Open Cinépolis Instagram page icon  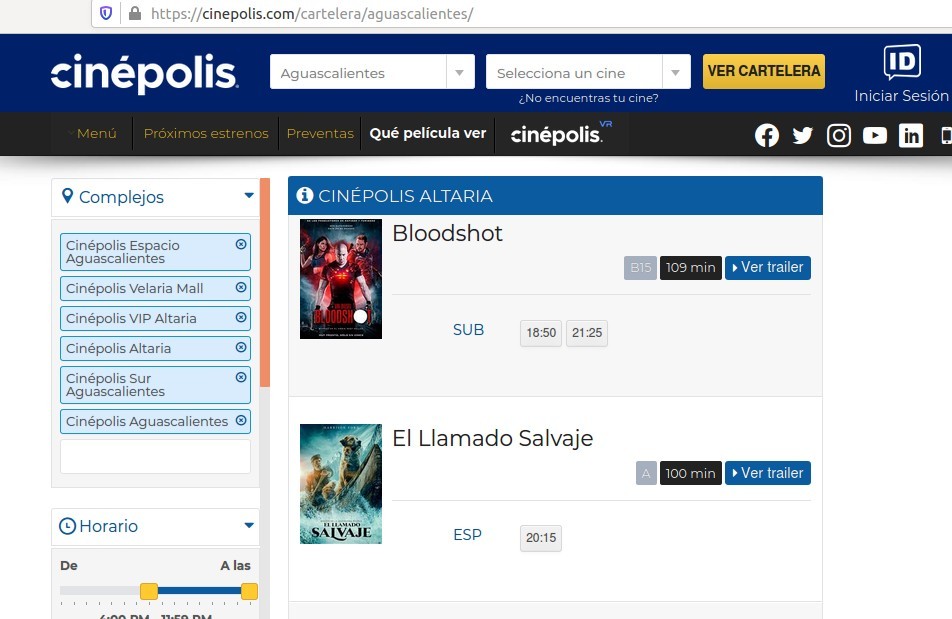point(838,135)
